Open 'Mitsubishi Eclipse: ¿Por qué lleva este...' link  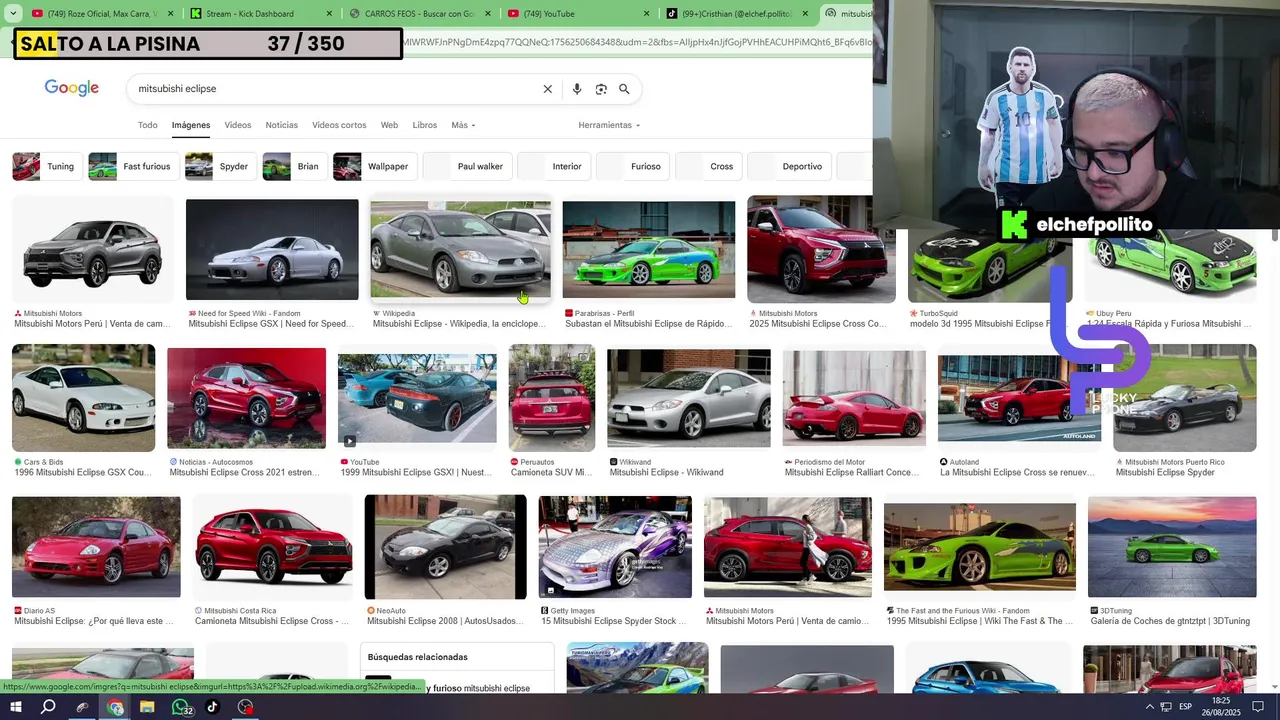(x=94, y=621)
